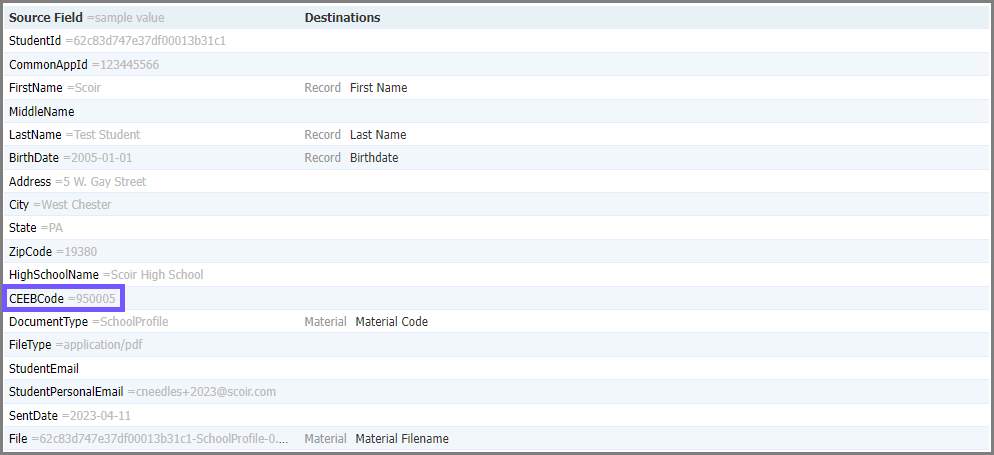The image size is (994, 455).
Task: Select the Birthdate record destination
Action: point(374,158)
